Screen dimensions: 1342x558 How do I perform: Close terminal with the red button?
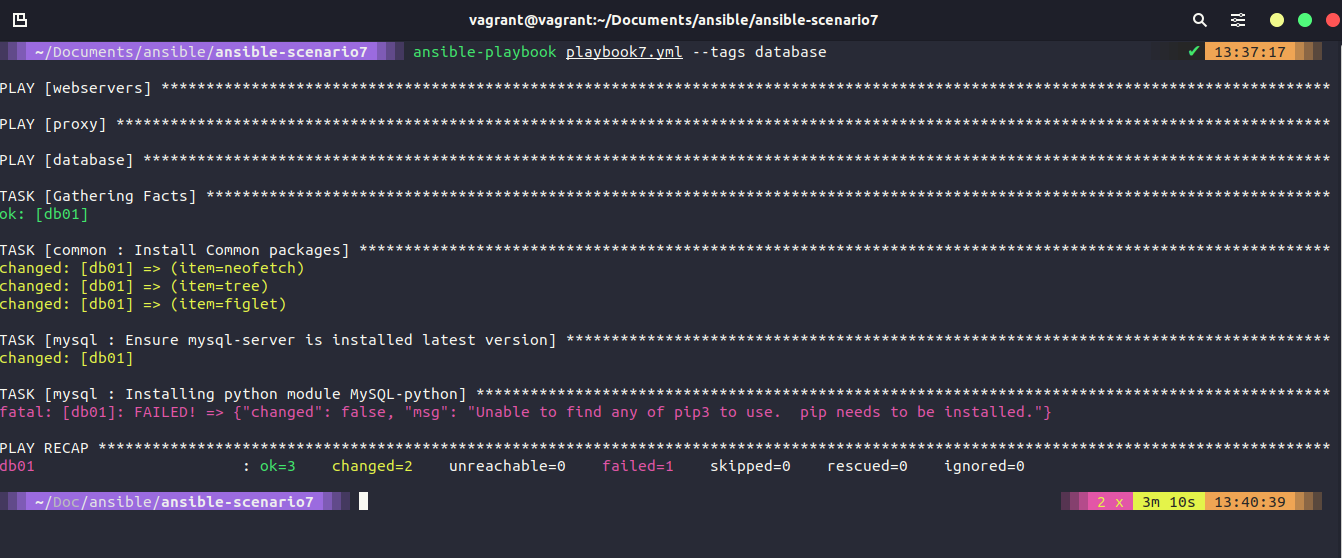[1331, 20]
